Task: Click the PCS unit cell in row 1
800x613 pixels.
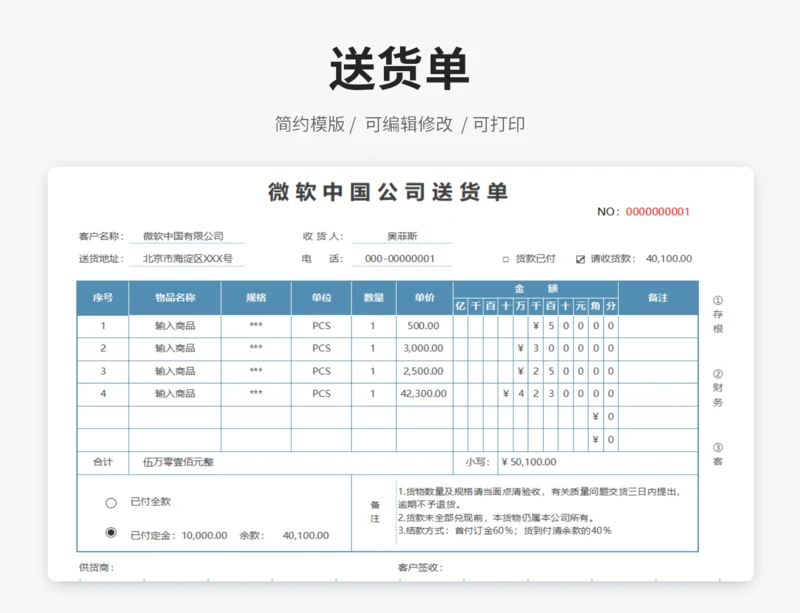Action: pos(321,326)
